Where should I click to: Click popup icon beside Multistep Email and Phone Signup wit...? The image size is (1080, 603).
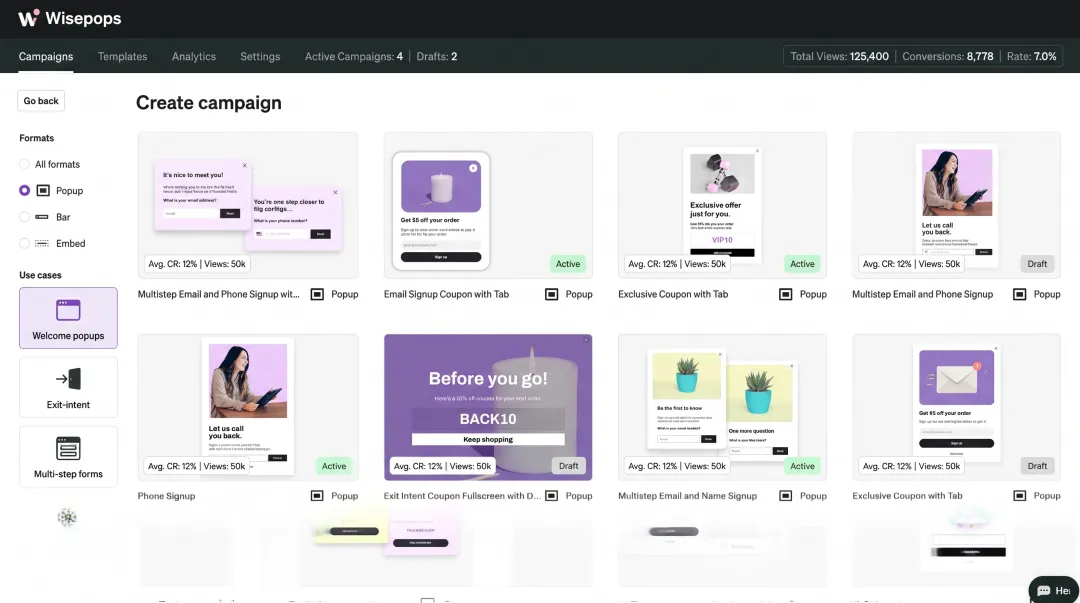(317, 294)
